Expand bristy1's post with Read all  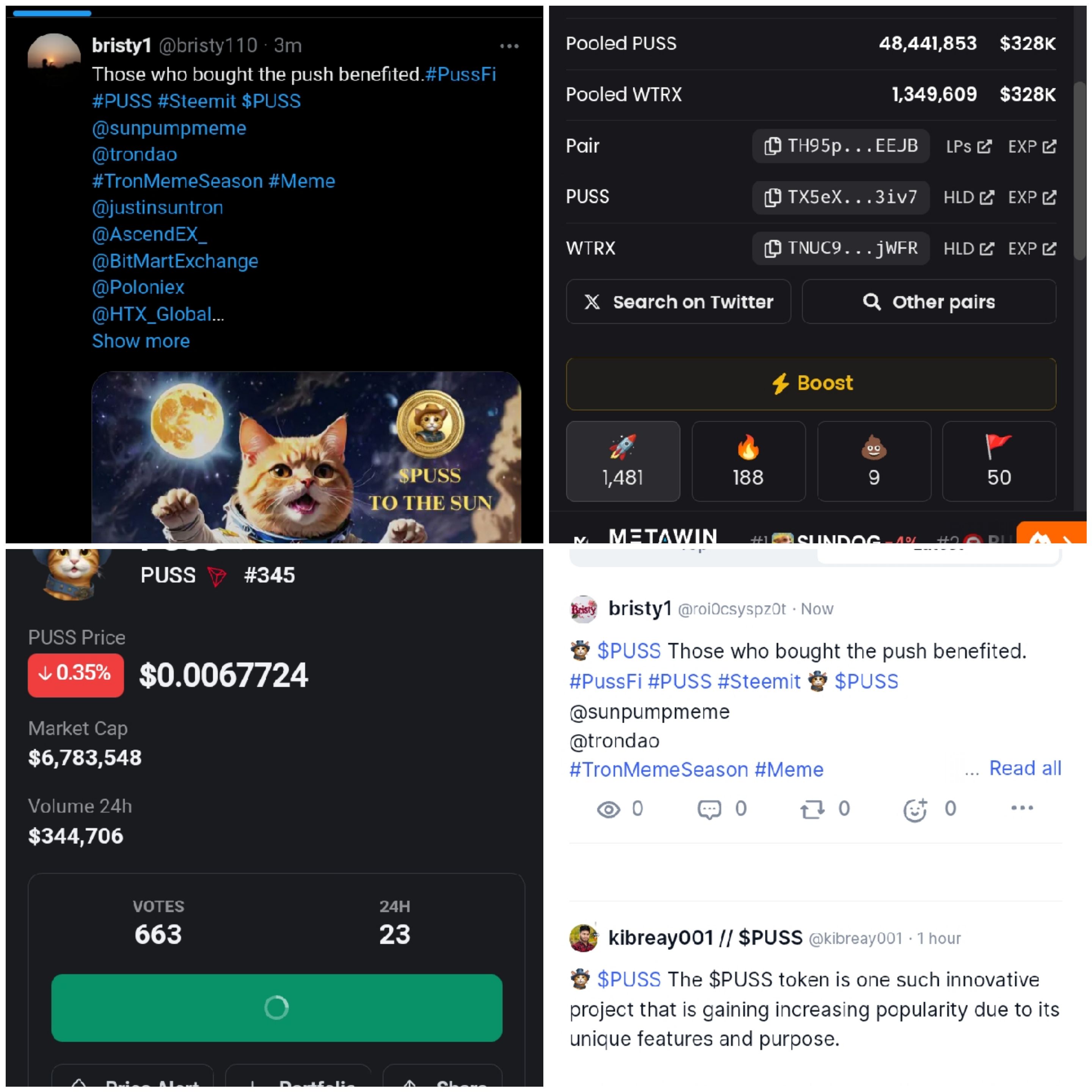(1025, 768)
